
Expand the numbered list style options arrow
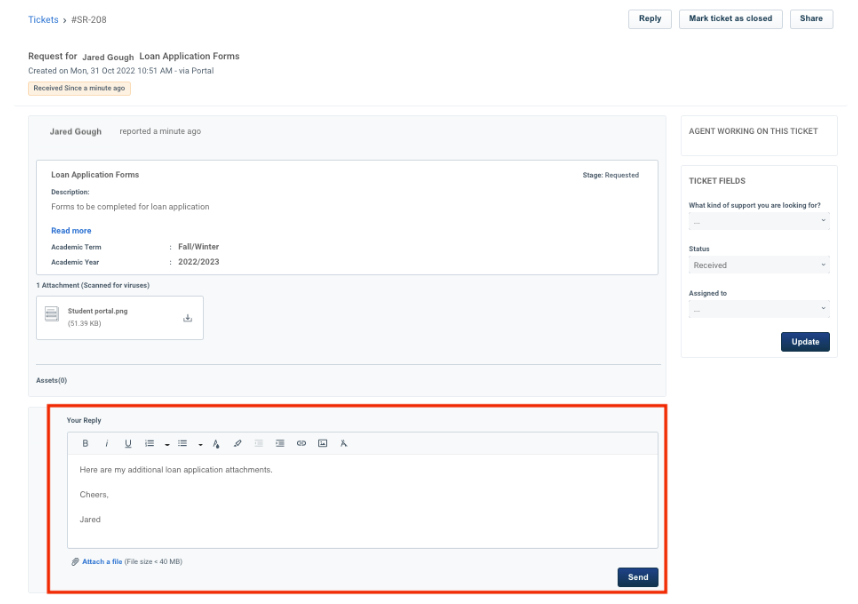[x=165, y=443]
